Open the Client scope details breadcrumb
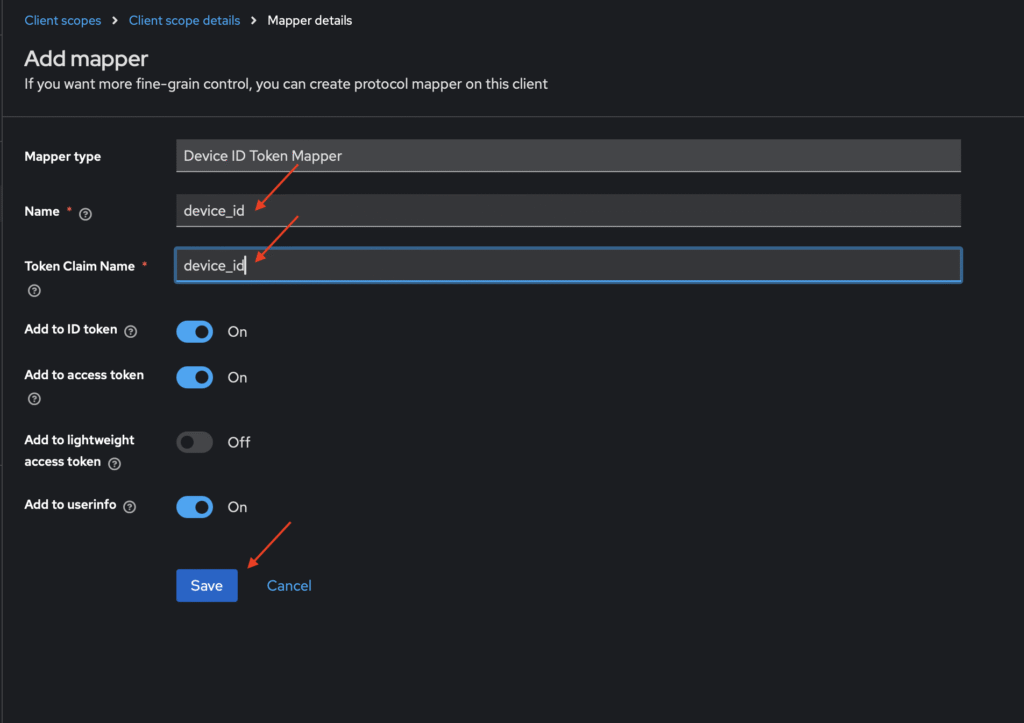 pyautogui.click(x=184, y=20)
